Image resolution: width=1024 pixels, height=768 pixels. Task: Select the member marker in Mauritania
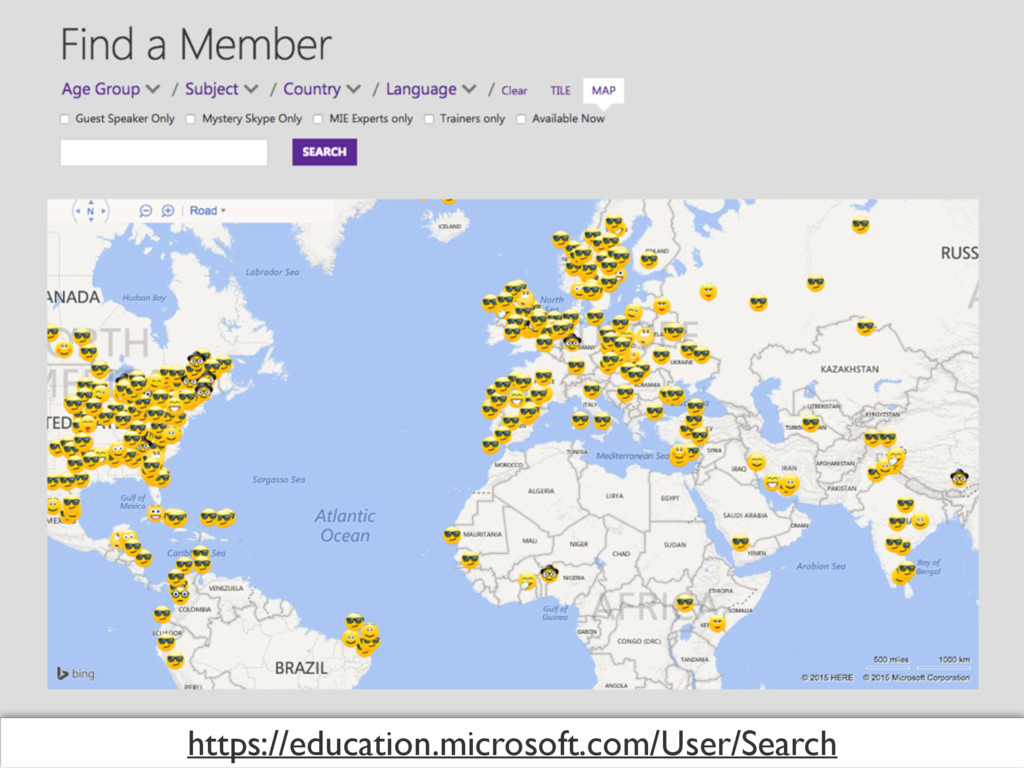coord(452,536)
